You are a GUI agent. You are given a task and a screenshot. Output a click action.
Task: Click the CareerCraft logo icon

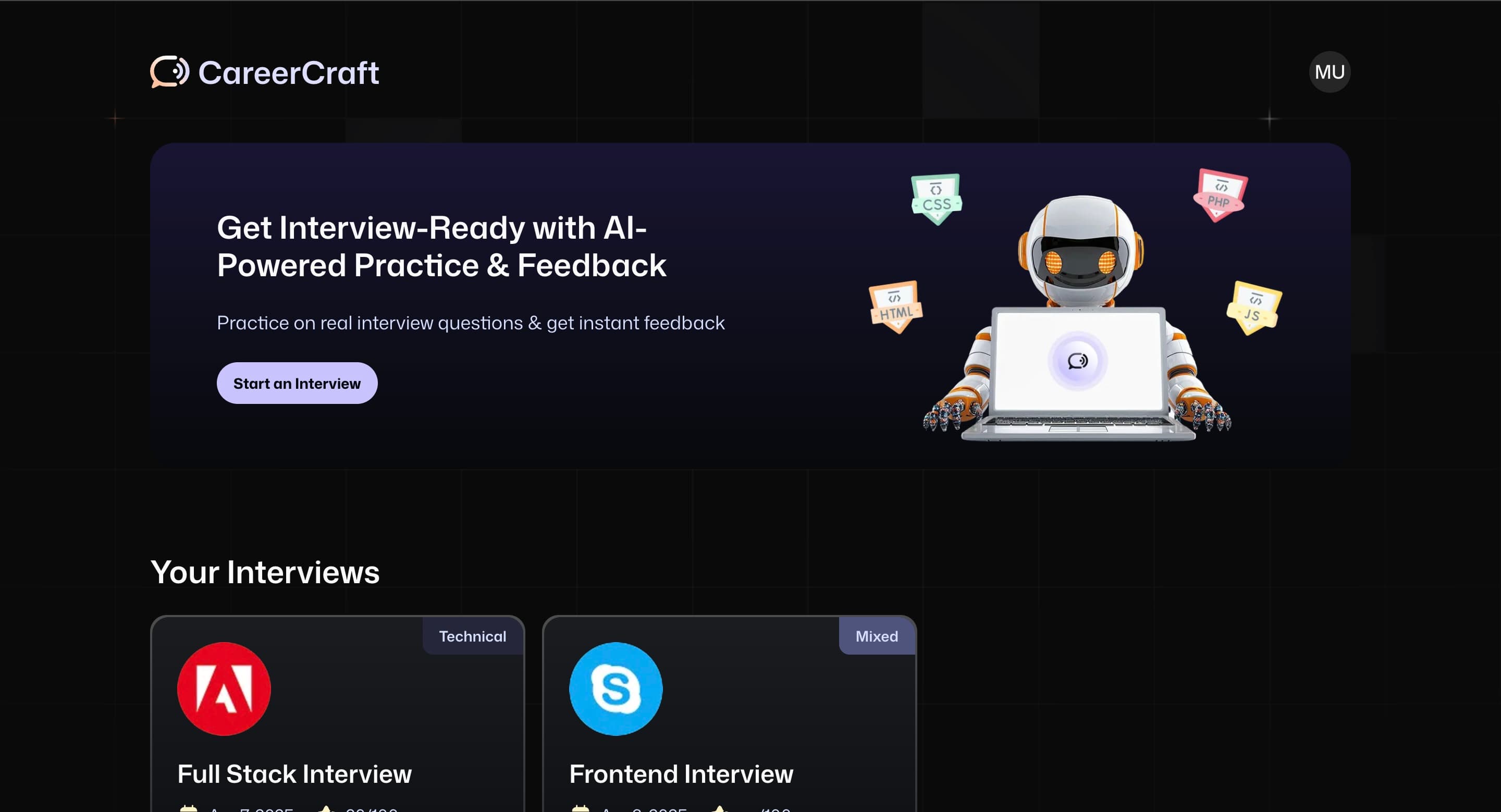coord(168,71)
